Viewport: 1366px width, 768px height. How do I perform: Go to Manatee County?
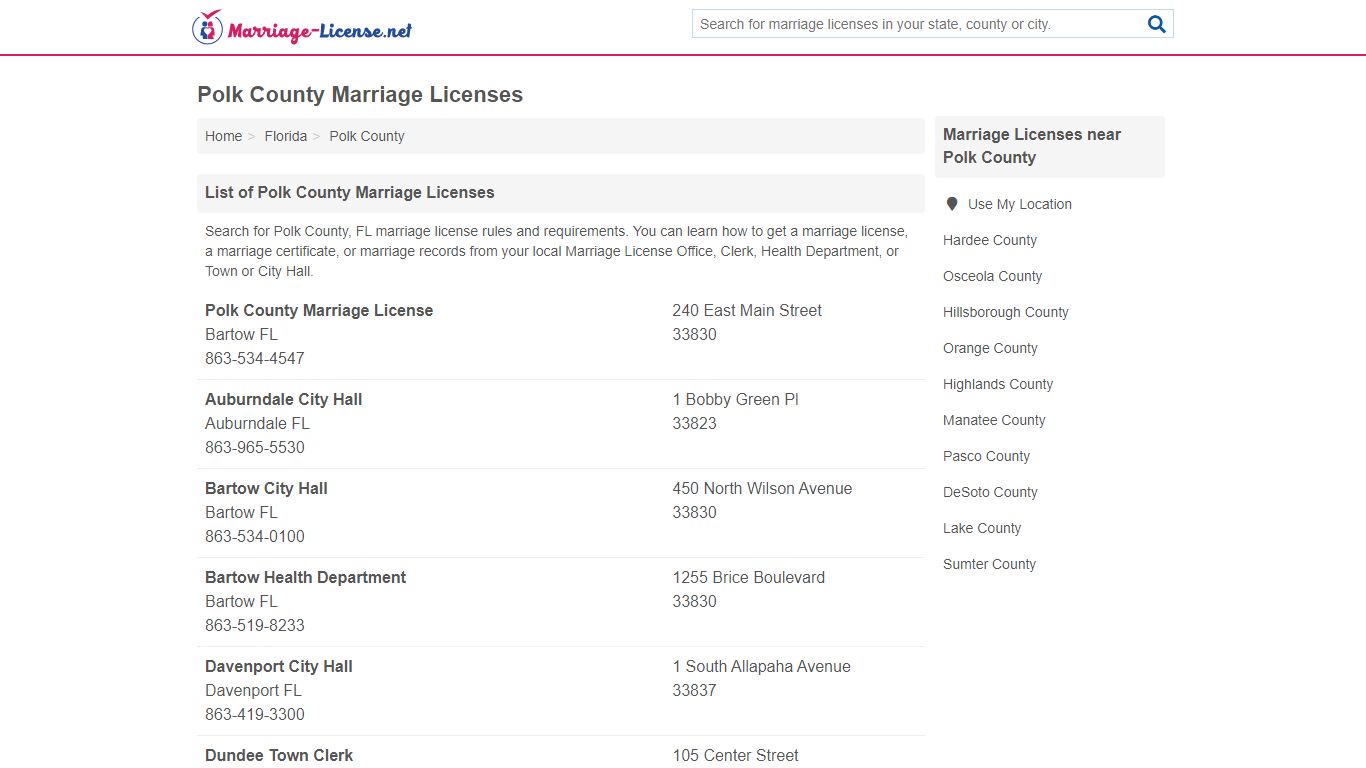[994, 420]
